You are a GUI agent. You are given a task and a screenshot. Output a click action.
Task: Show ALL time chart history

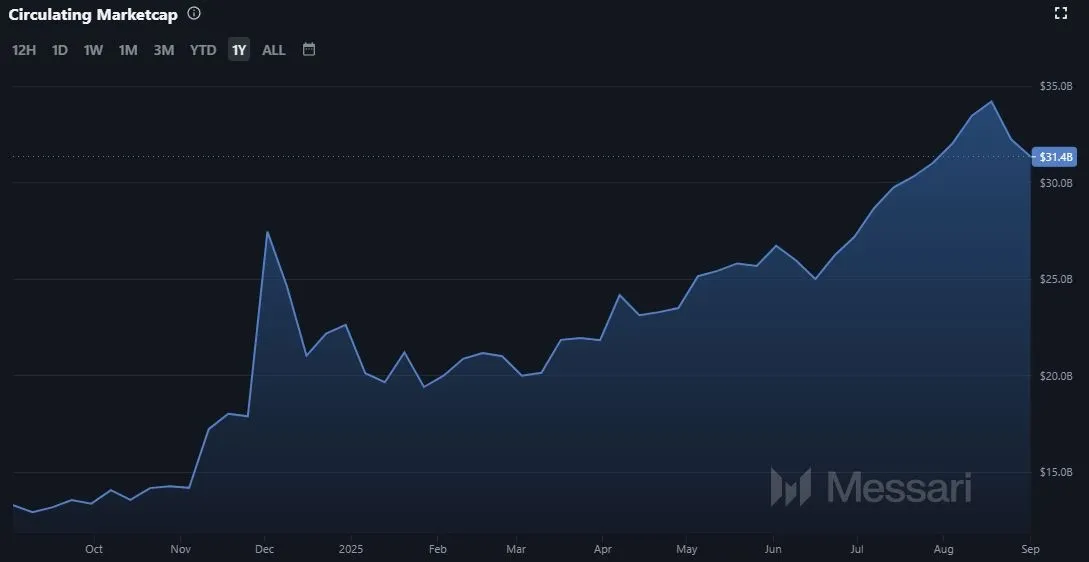[274, 50]
